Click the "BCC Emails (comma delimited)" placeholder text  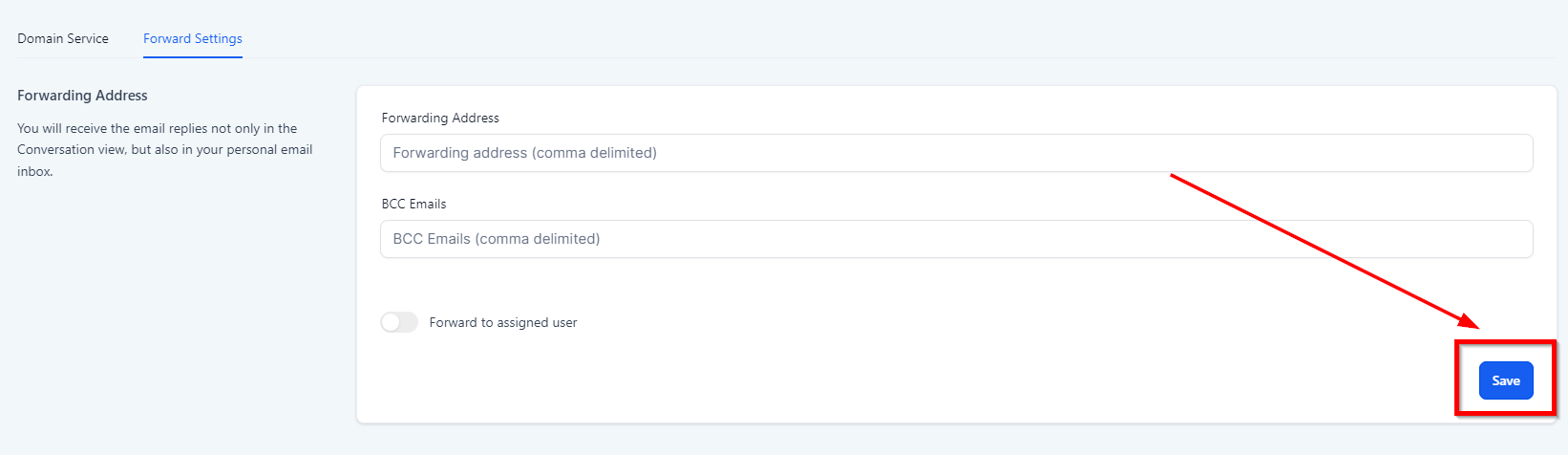pyautogui.click(x=497, y=239)
